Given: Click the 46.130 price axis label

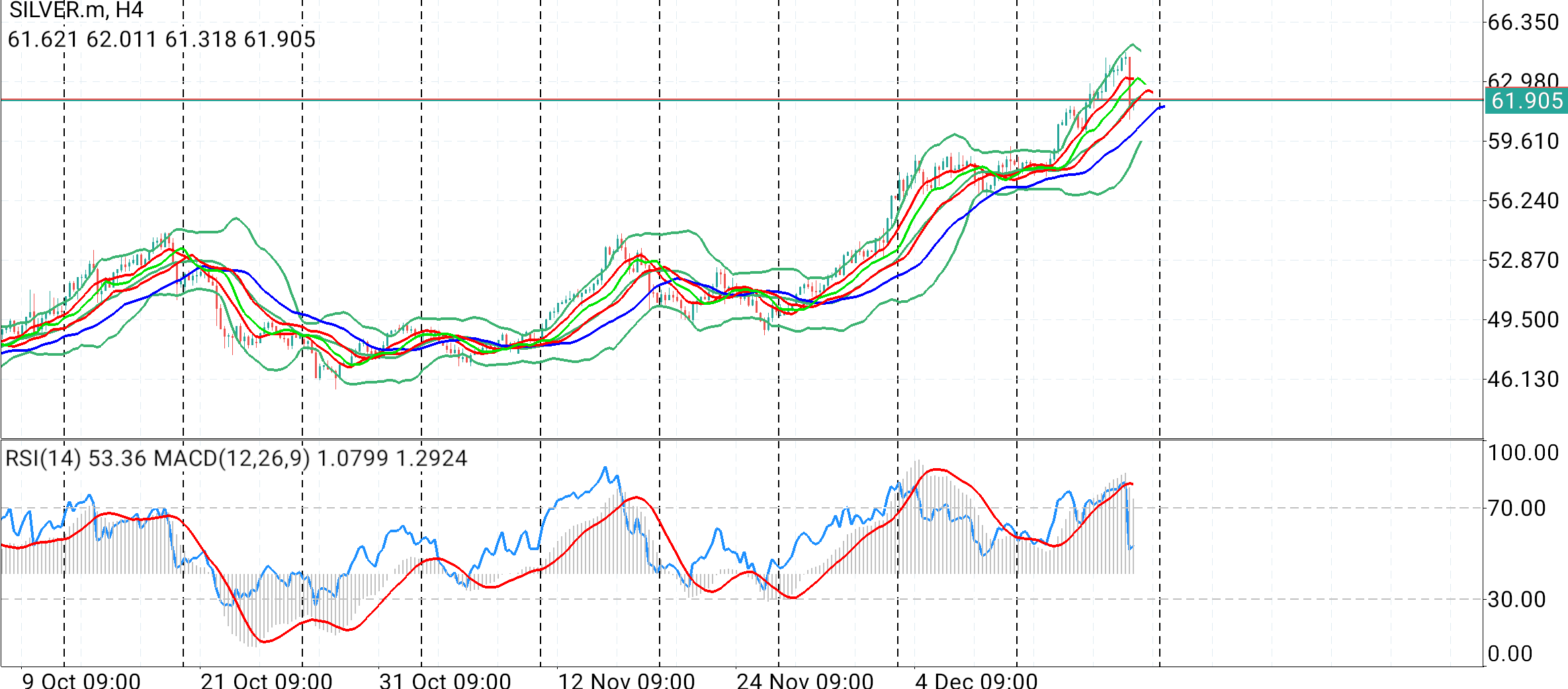Looking at the screenshot, I should tap(1524, 379).
